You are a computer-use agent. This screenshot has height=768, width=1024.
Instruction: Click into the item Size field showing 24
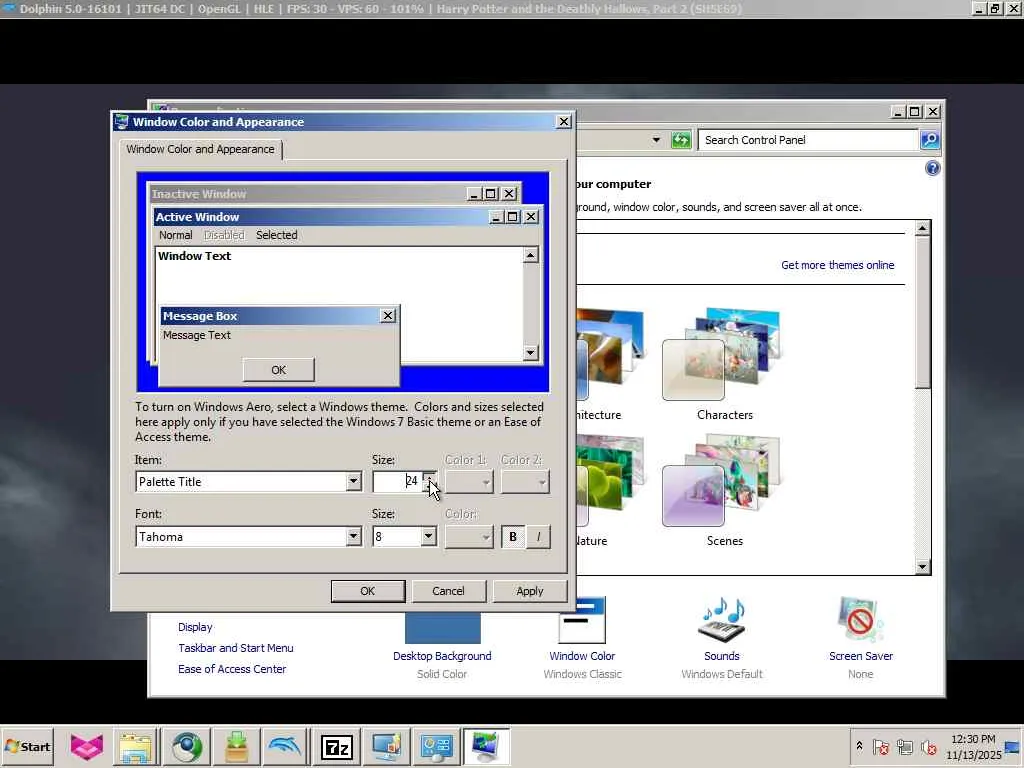[x=397, y=482]
